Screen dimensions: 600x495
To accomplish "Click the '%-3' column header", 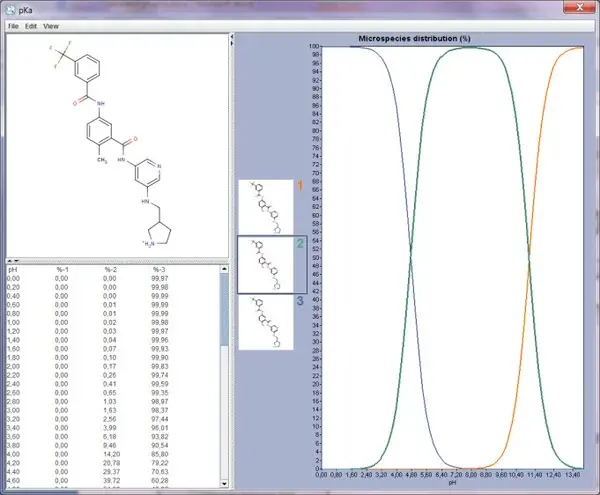I will [x=159, y=270].
